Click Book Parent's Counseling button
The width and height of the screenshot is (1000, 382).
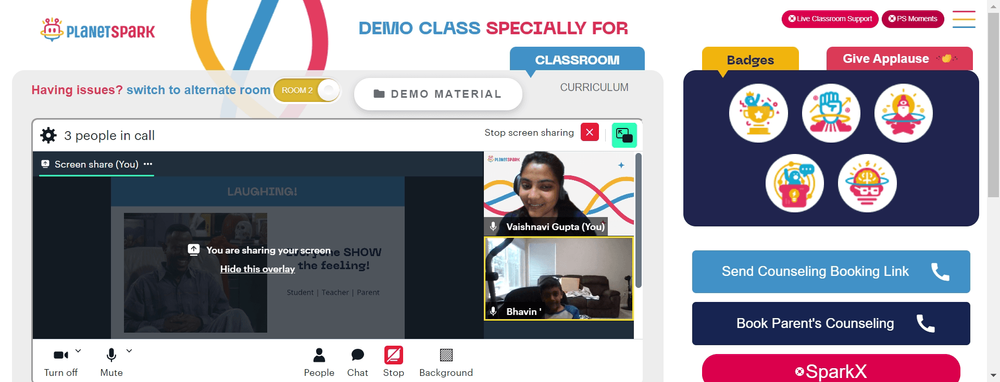pos(831,323)
